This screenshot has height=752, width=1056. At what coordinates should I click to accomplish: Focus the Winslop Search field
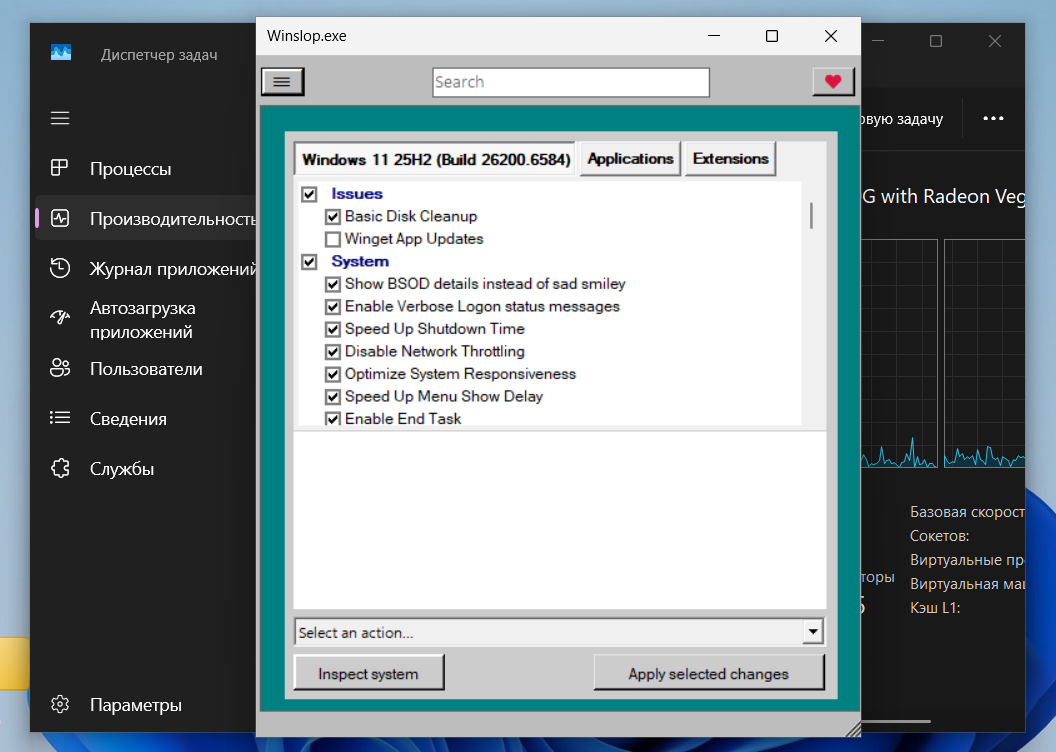(x=570, y=82)
